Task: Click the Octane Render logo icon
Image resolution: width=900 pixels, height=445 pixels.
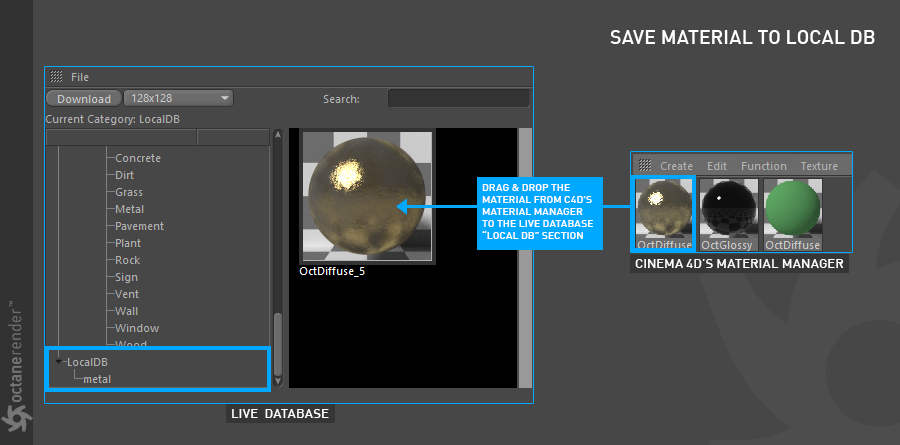Action: click(16, 417)
